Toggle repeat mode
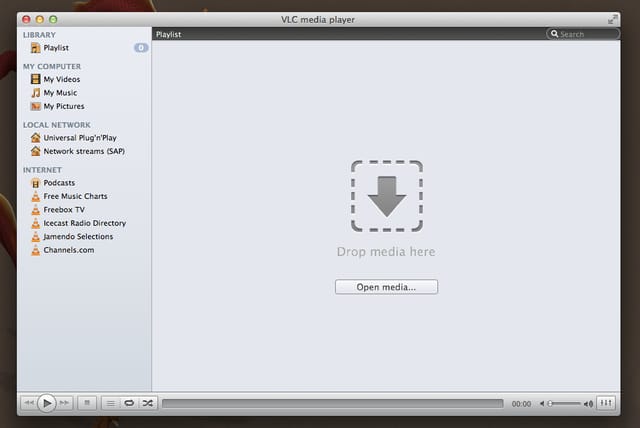The height and width of the screenshot is (428, 640). [129, 404]
